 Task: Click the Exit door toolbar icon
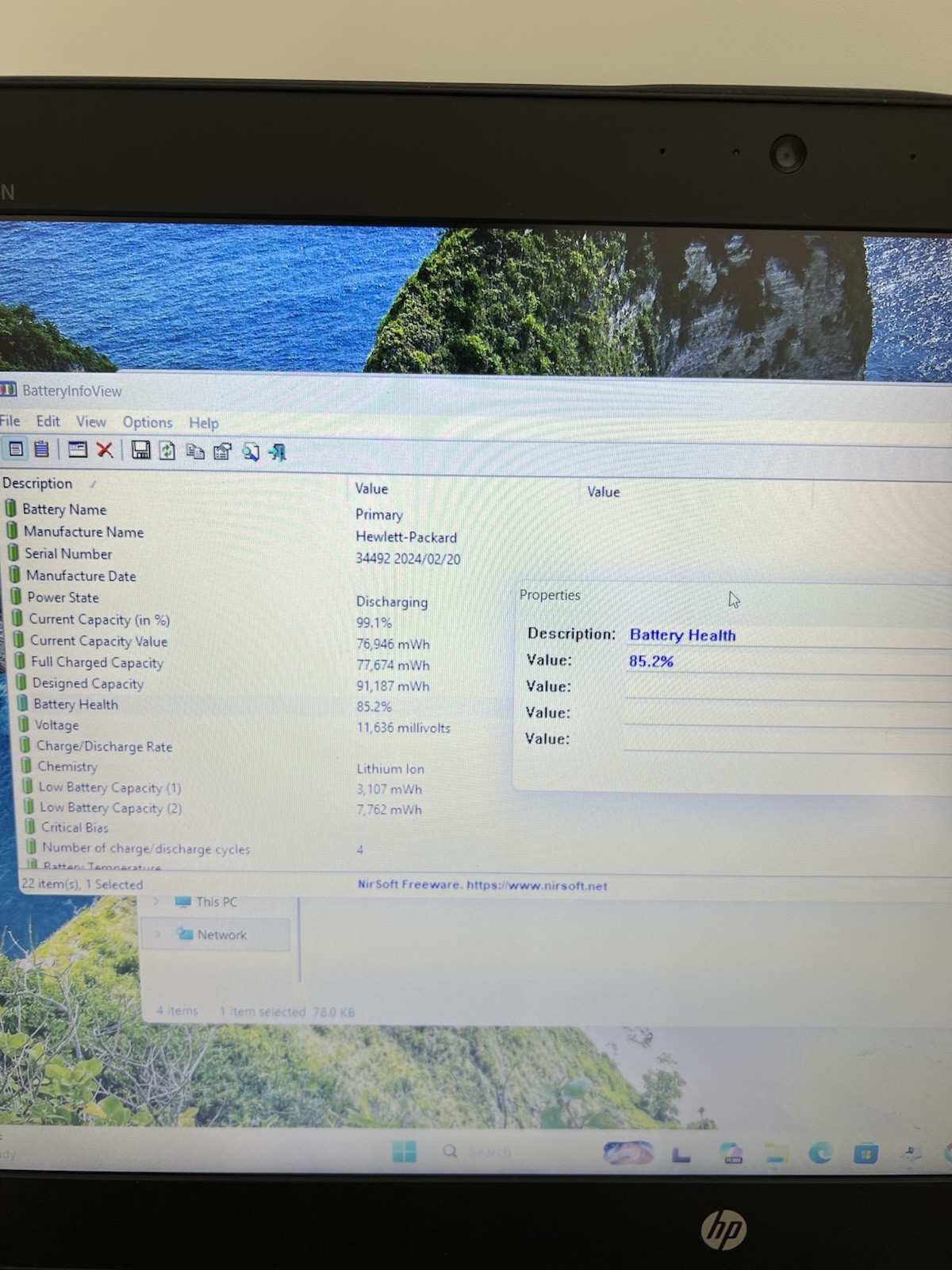277,452
